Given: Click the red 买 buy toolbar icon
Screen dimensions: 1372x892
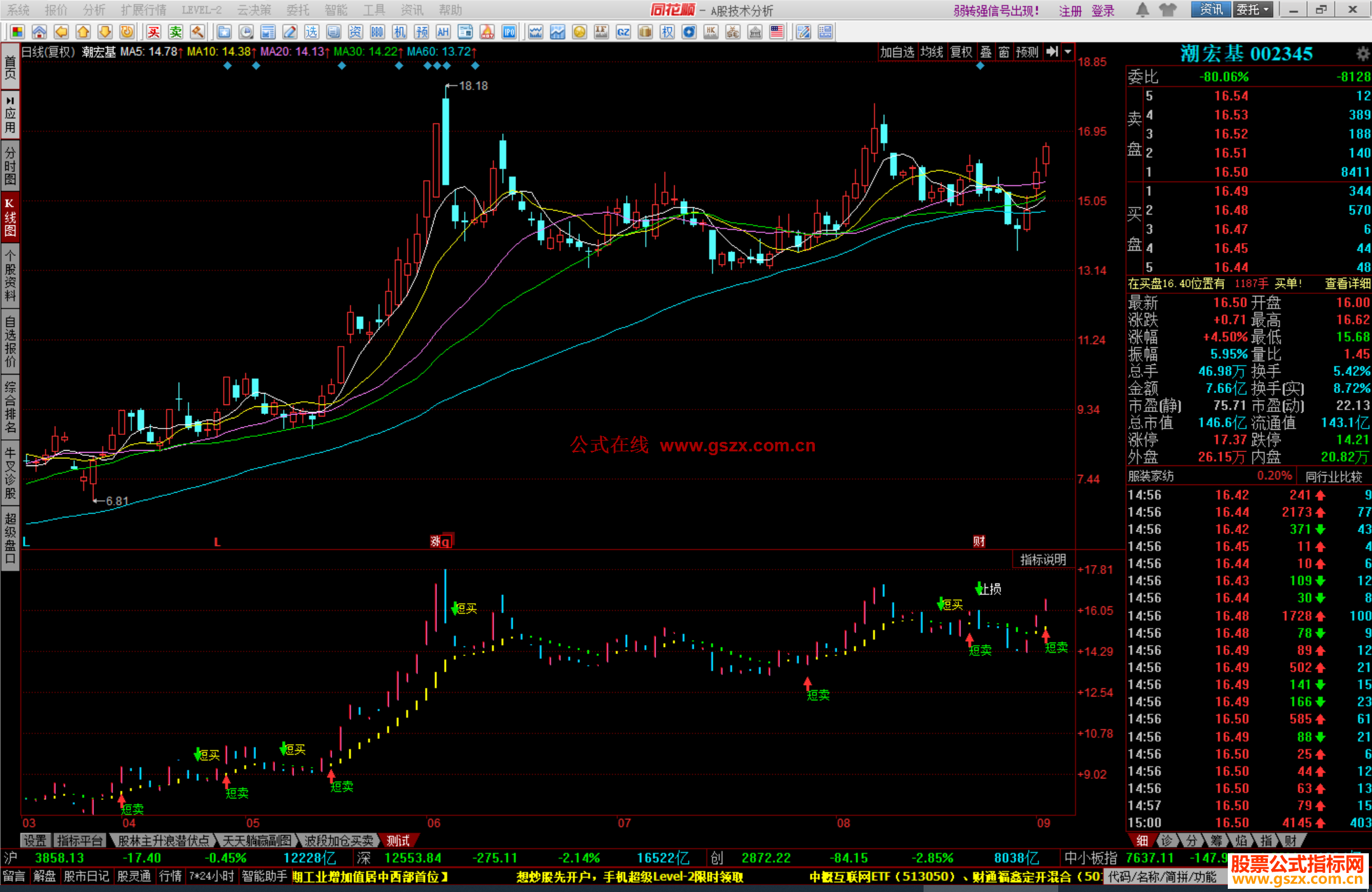Looking at the screenshot, I should coord(154,32).
